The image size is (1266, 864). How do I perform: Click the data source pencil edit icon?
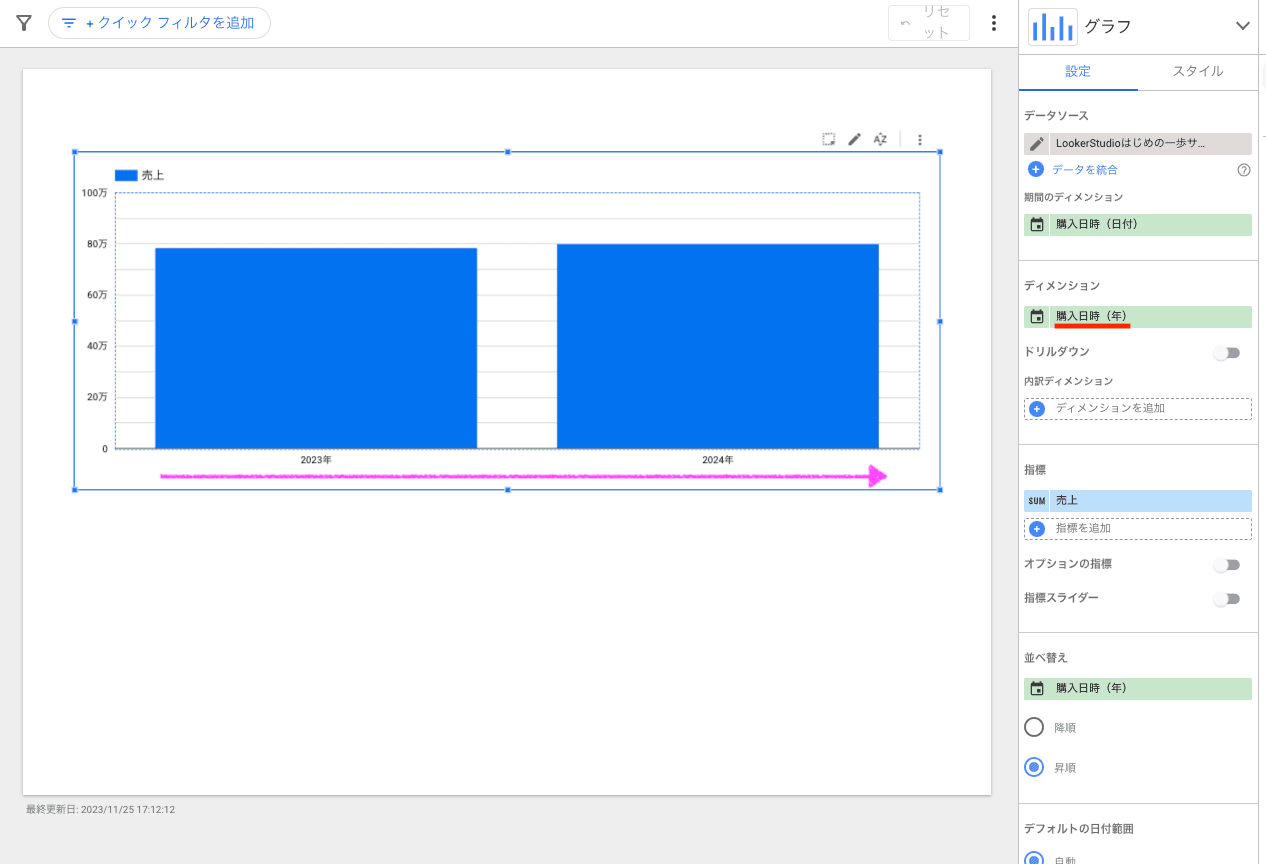tap(1037, 144)
